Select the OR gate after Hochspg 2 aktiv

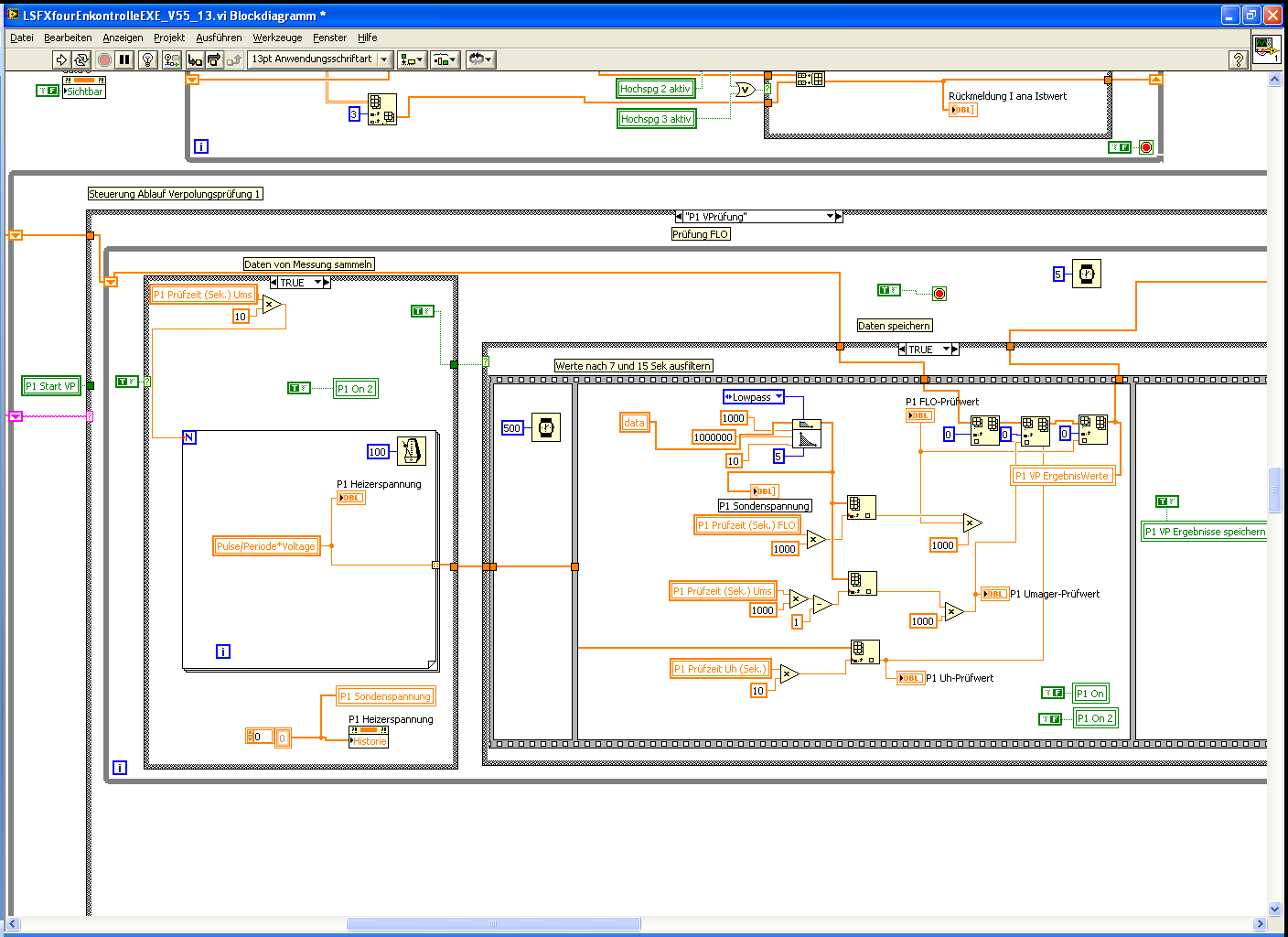pos(746,89)
